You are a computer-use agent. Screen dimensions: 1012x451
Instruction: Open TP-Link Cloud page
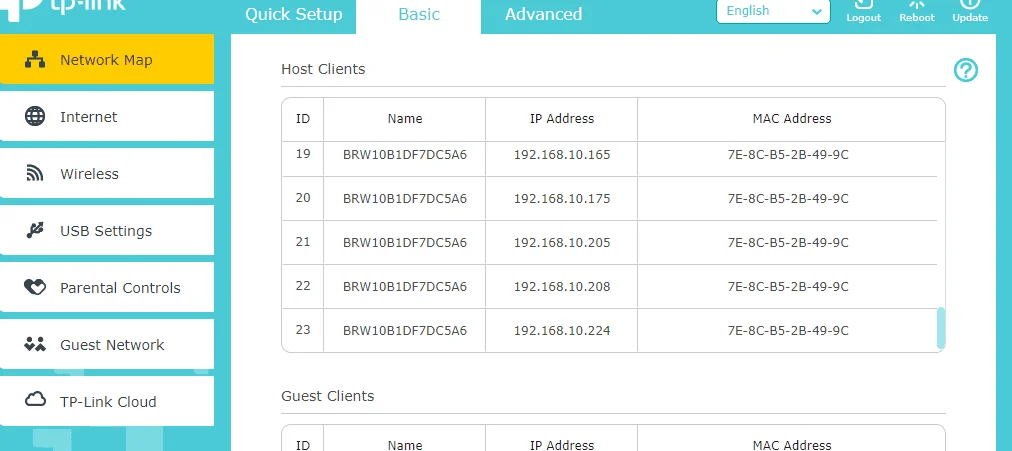point(106,401)
